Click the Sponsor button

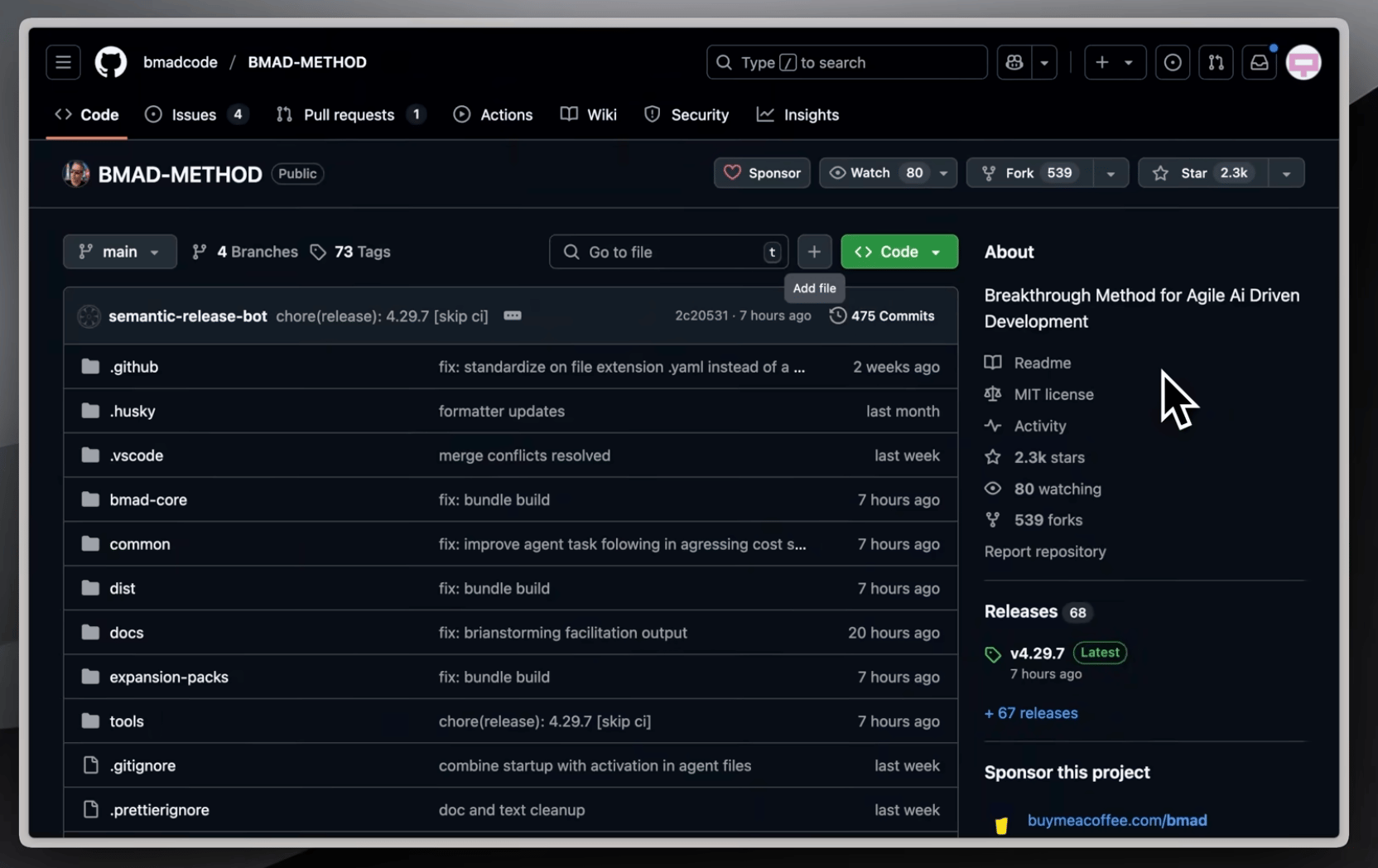pos(762,173)
